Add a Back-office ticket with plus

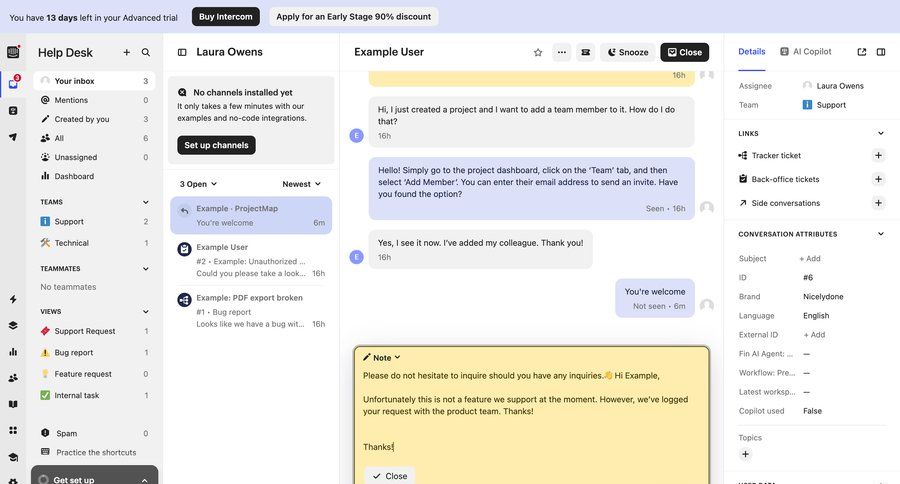(878, 179)
